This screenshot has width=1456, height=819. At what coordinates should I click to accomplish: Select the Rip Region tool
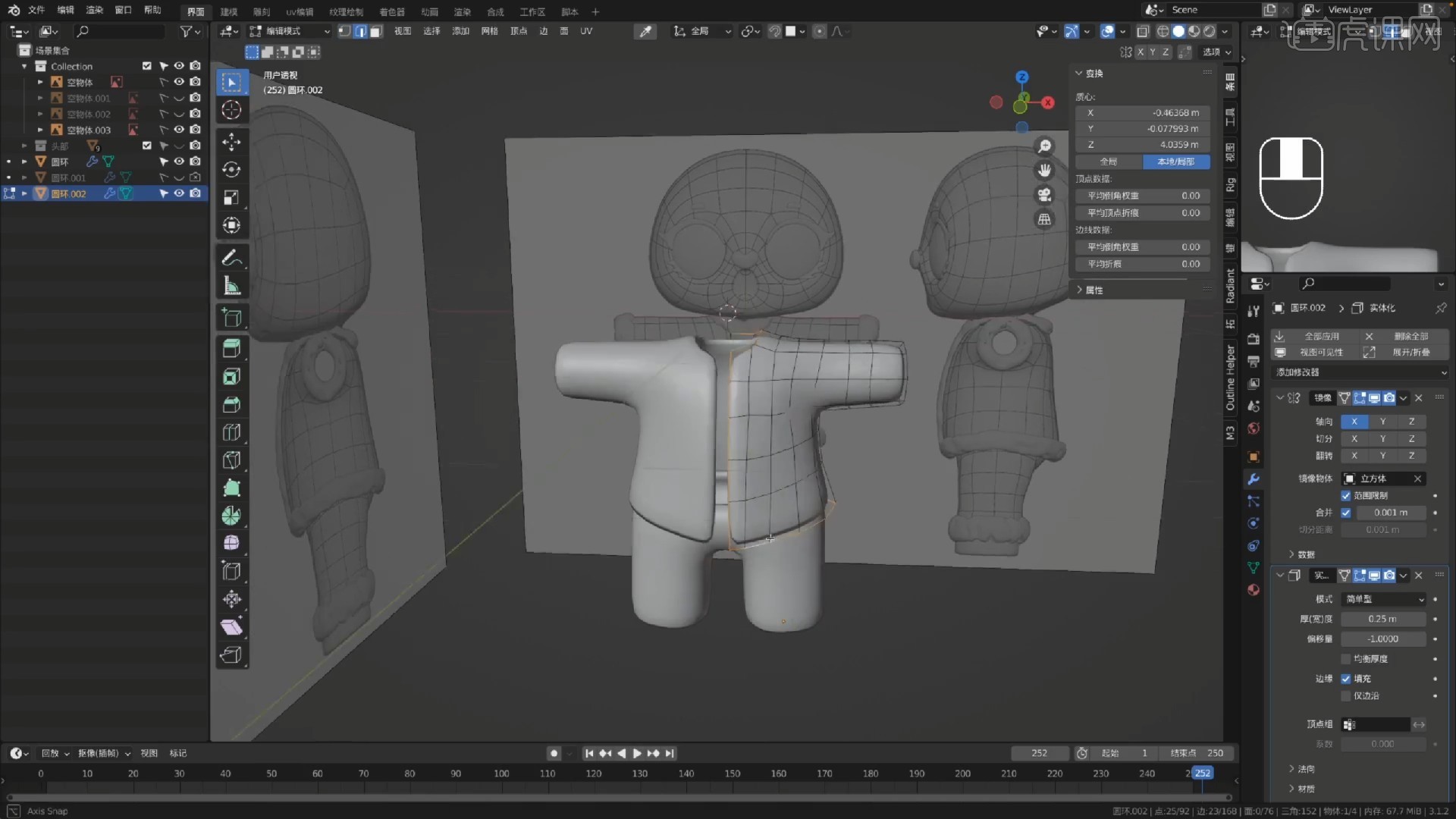[x=232, y=655]
